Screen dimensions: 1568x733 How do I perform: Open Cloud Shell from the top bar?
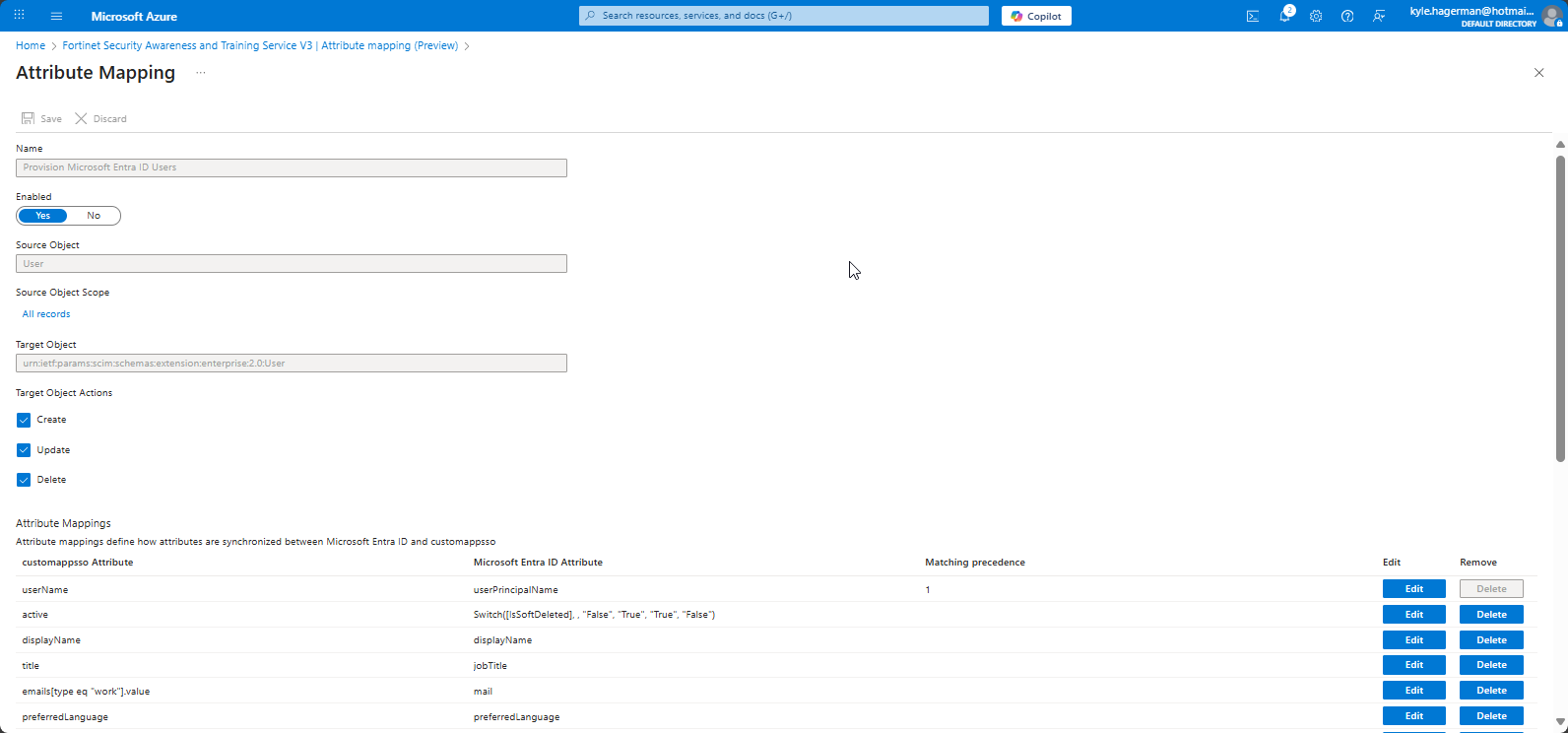pyautogui.click(x=1253, y=16)
